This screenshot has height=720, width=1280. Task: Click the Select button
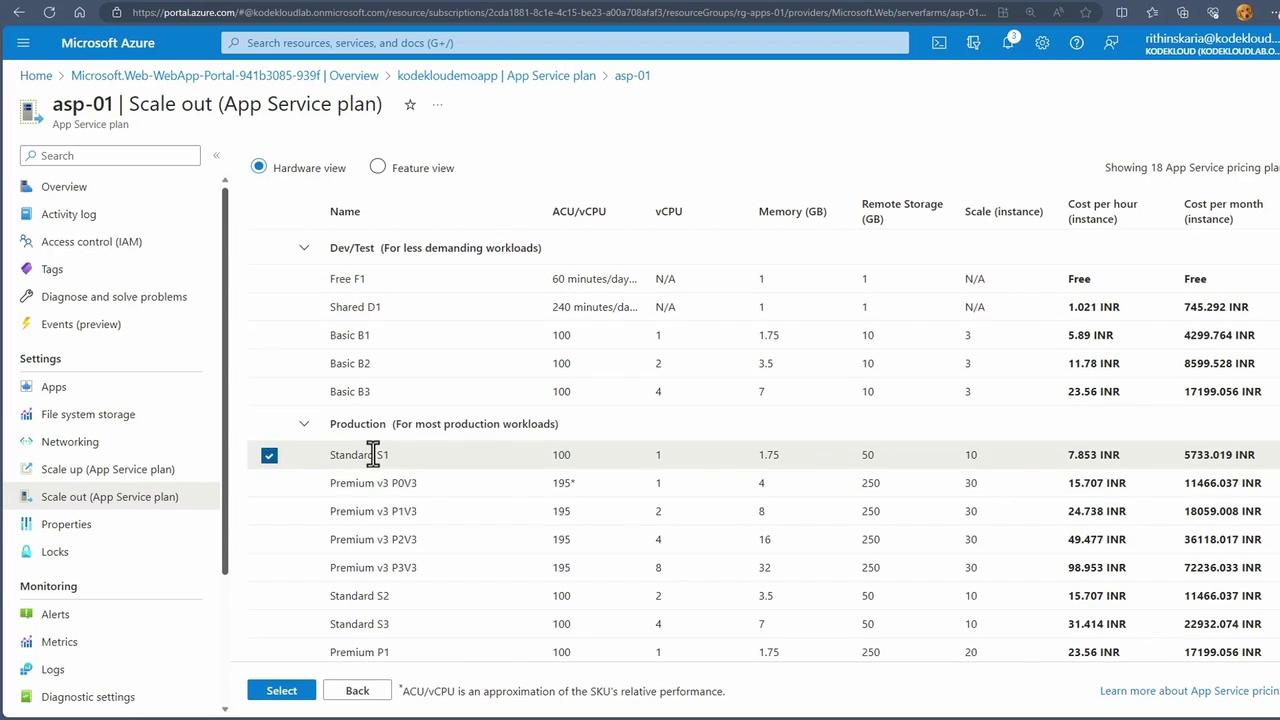282,691
